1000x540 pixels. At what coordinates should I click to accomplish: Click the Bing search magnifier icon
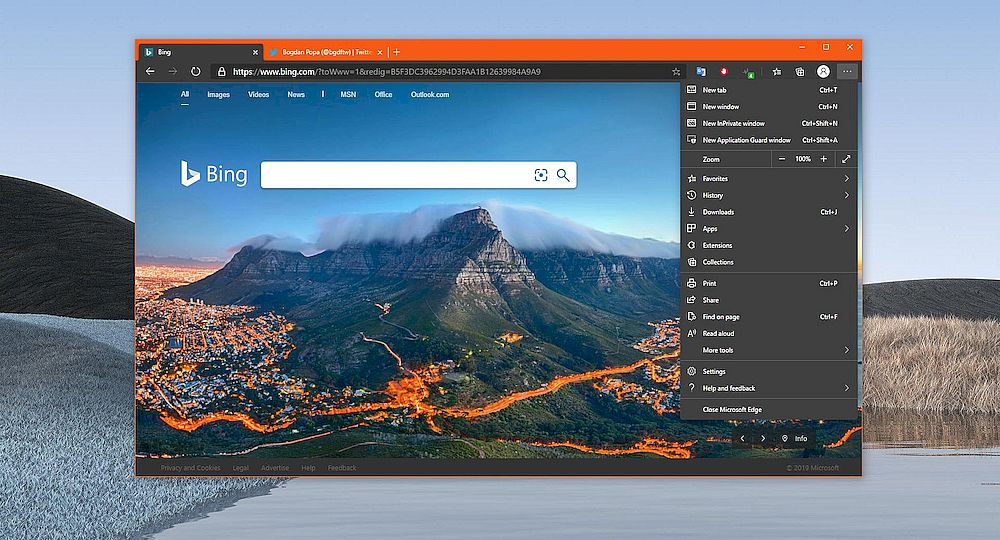click(563, 175)
